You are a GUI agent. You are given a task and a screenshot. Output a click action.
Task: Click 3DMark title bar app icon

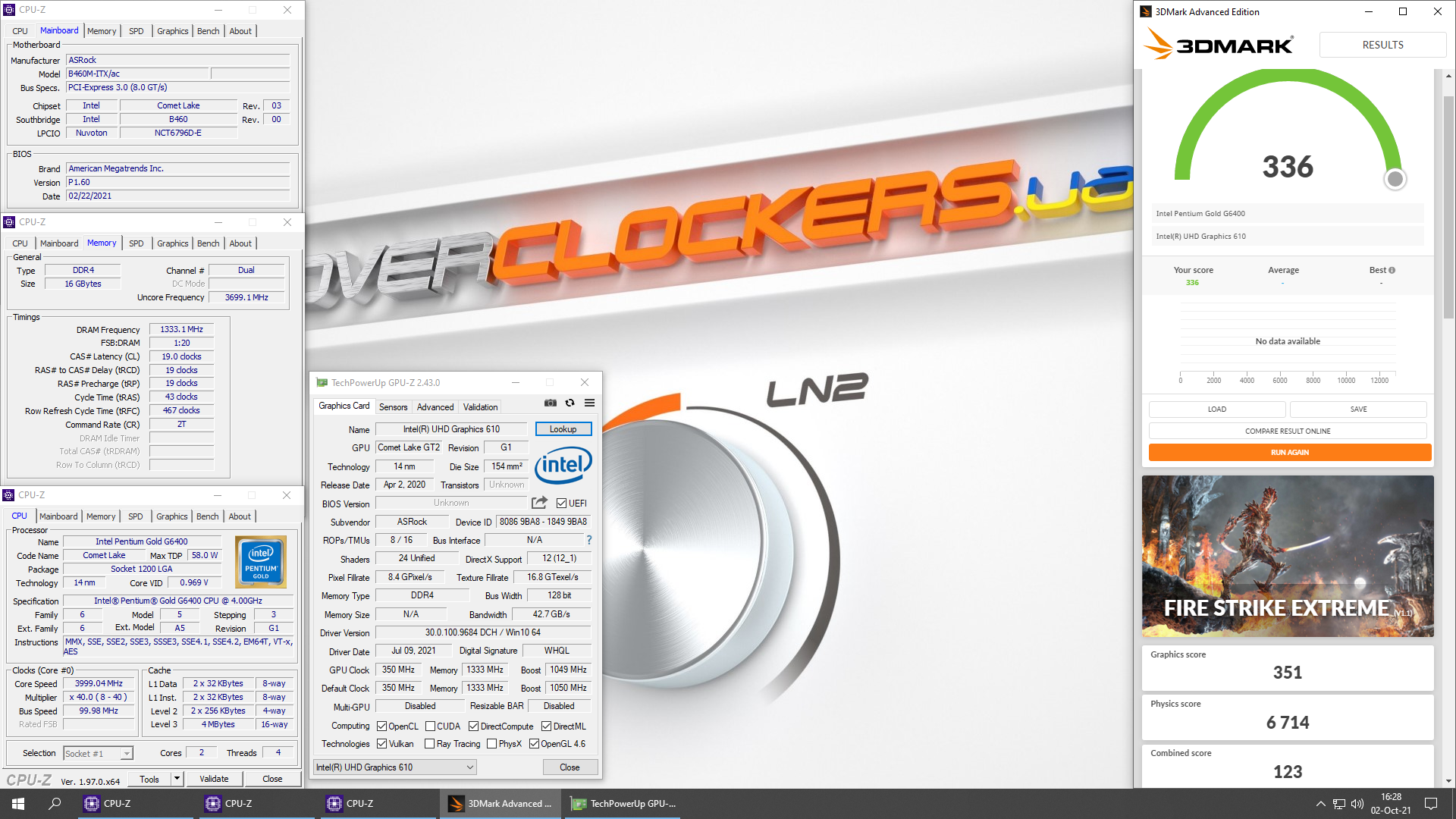click(x=1146, y=11)
